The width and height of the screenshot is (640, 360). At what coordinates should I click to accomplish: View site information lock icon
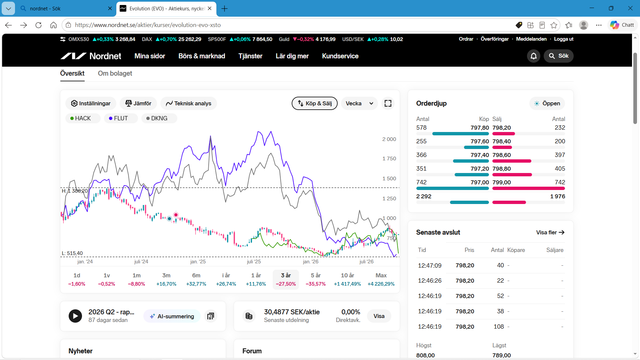pyautogui.click(x=68, y=25)
